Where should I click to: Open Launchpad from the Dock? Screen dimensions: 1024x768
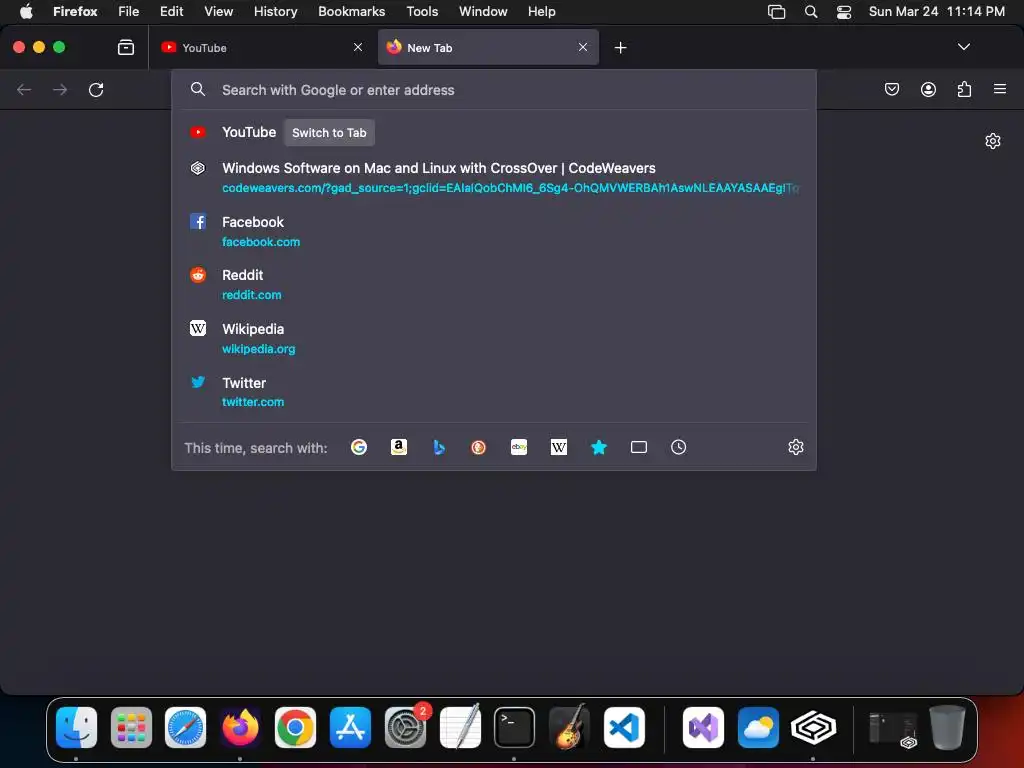(131, 727)
